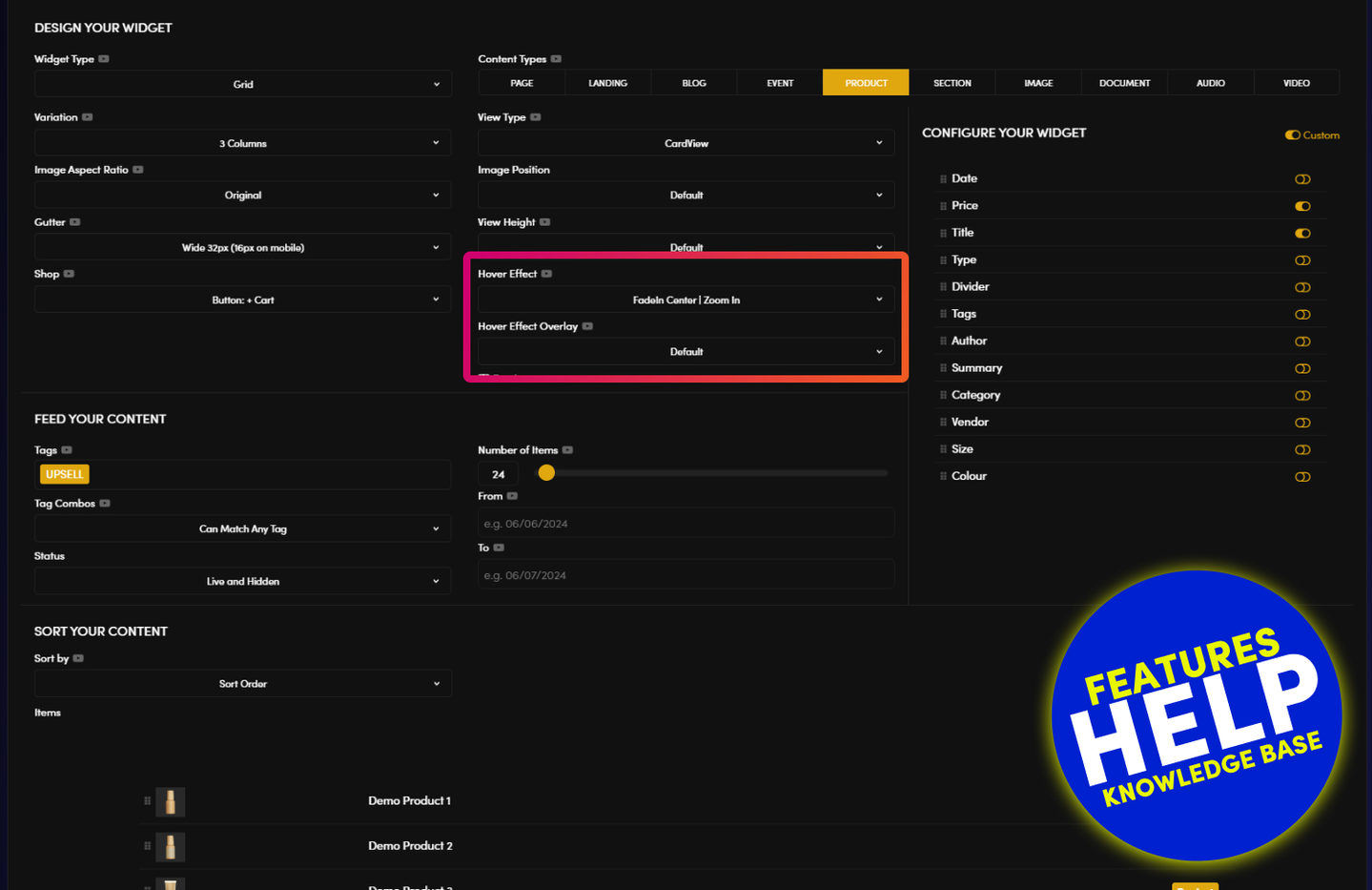The height and width of the screenshot is (890, 1372).
Task: Click the info icon next to Tag Combos
Action: point(105,504)
